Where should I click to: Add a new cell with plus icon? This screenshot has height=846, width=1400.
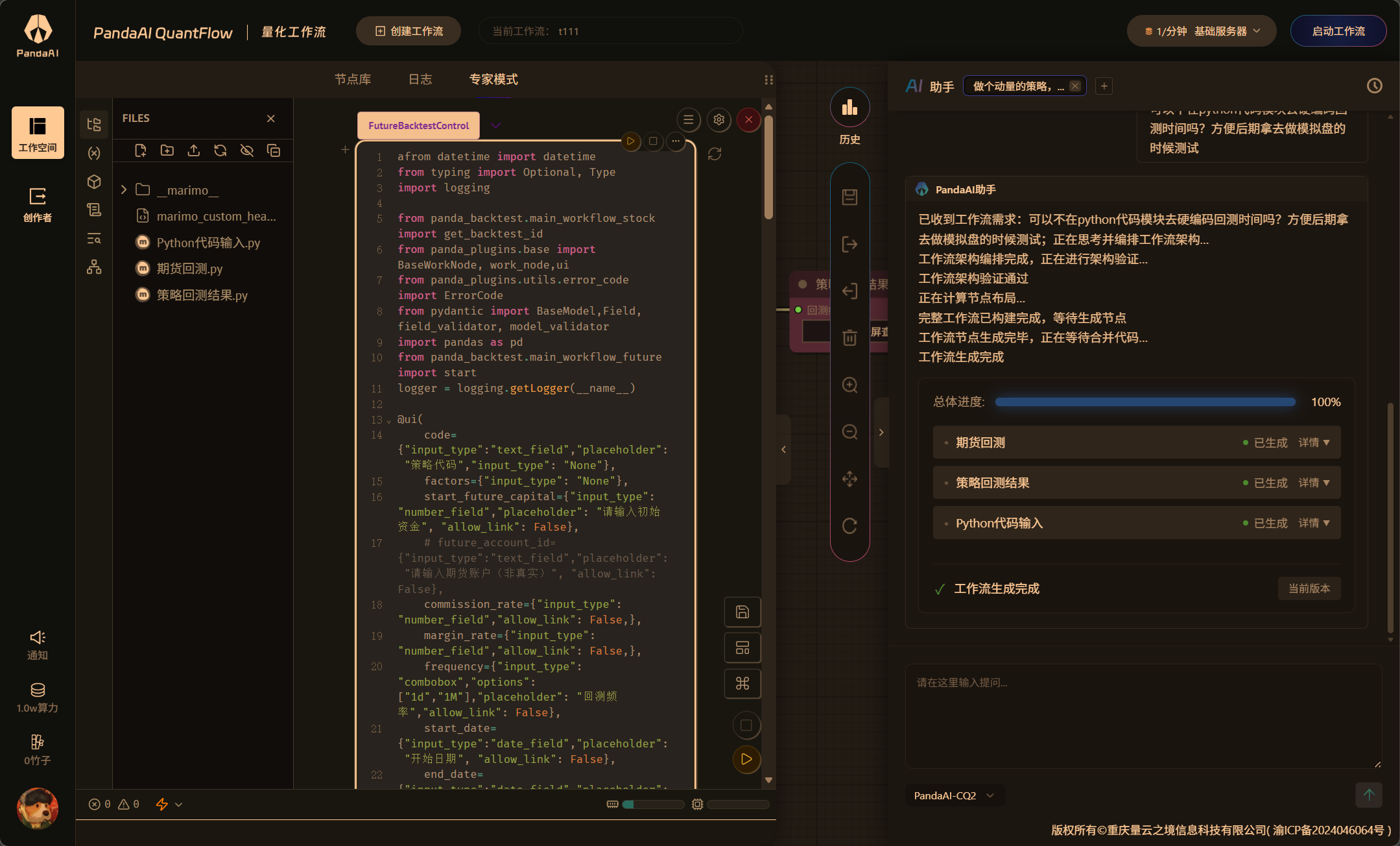coord(345,150)
